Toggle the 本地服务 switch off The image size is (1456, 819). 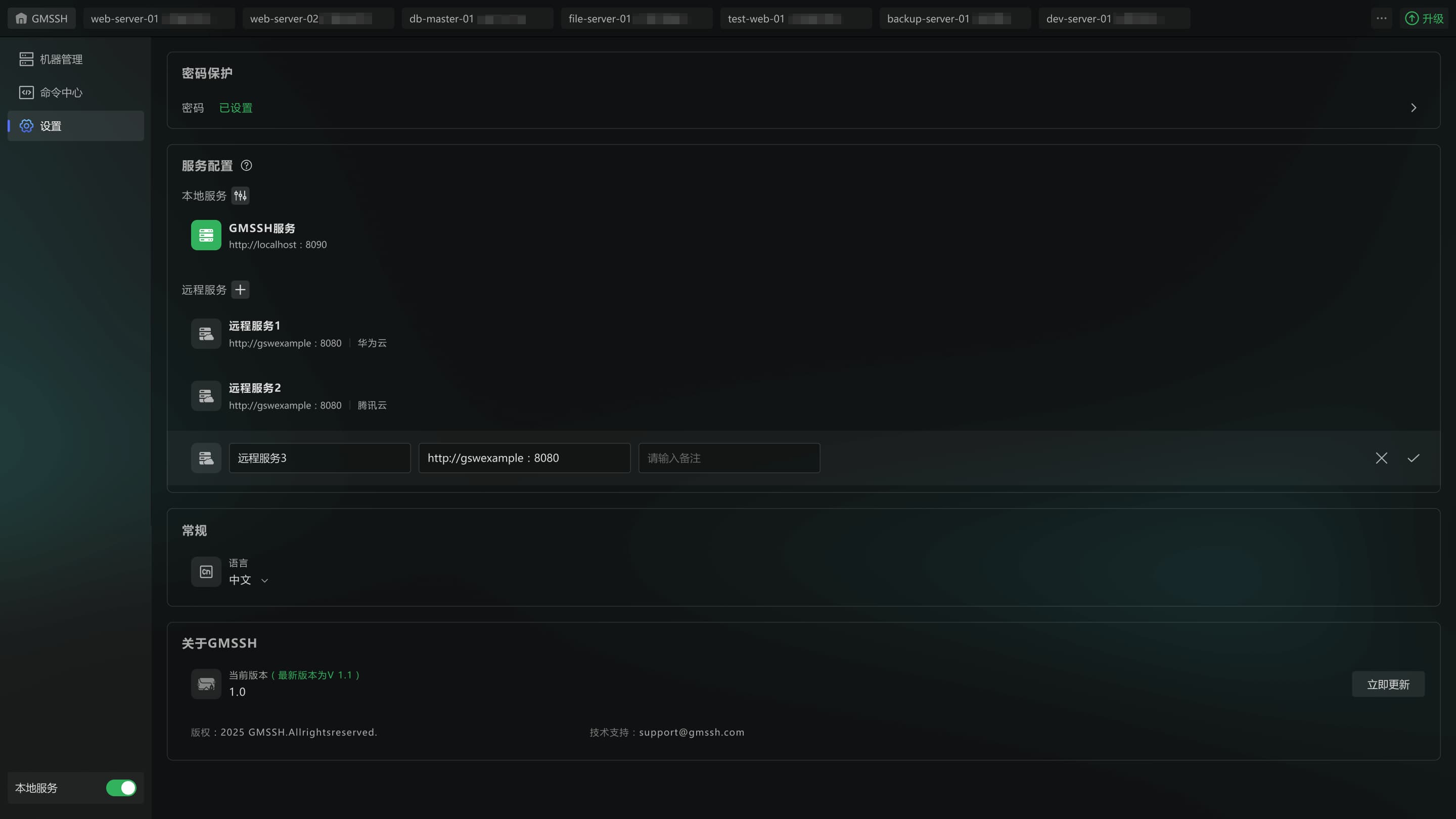(x=121, y=788)
